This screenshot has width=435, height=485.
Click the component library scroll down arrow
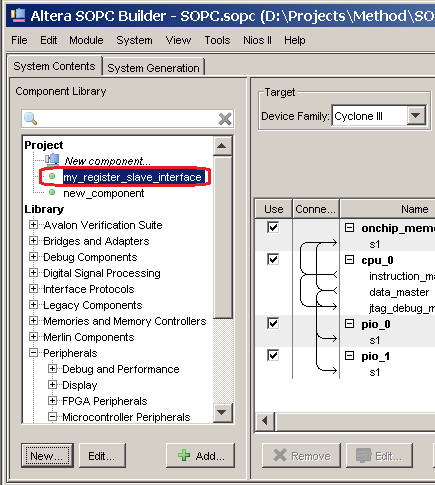pos(222,413)
